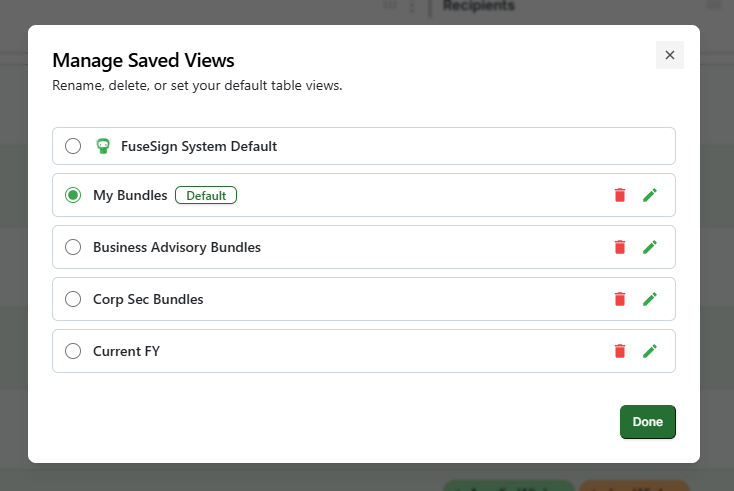Rename My Bundles using pencil icon
734x491 pixels.
point(650,195)
